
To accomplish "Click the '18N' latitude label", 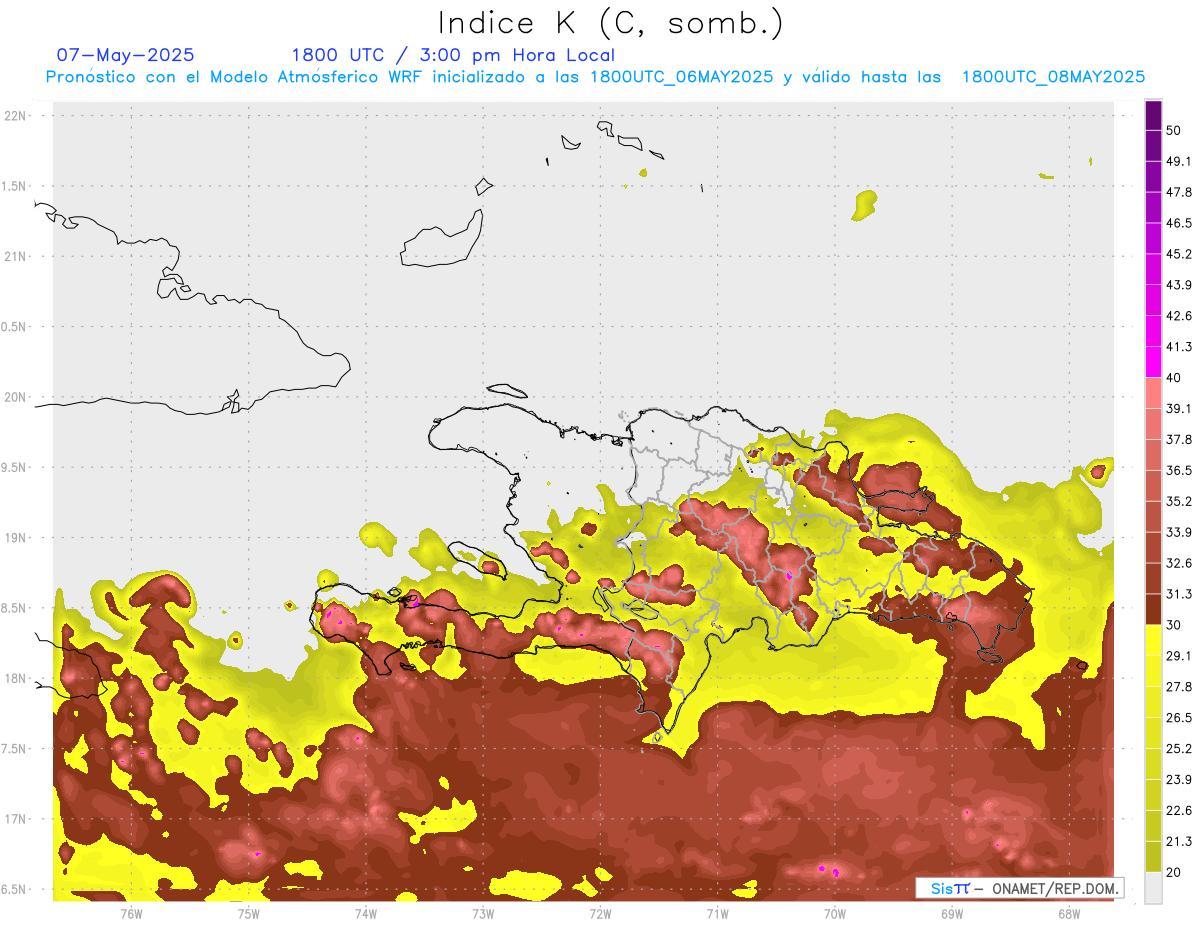I will pyautogui.click(x=16, y=678).
